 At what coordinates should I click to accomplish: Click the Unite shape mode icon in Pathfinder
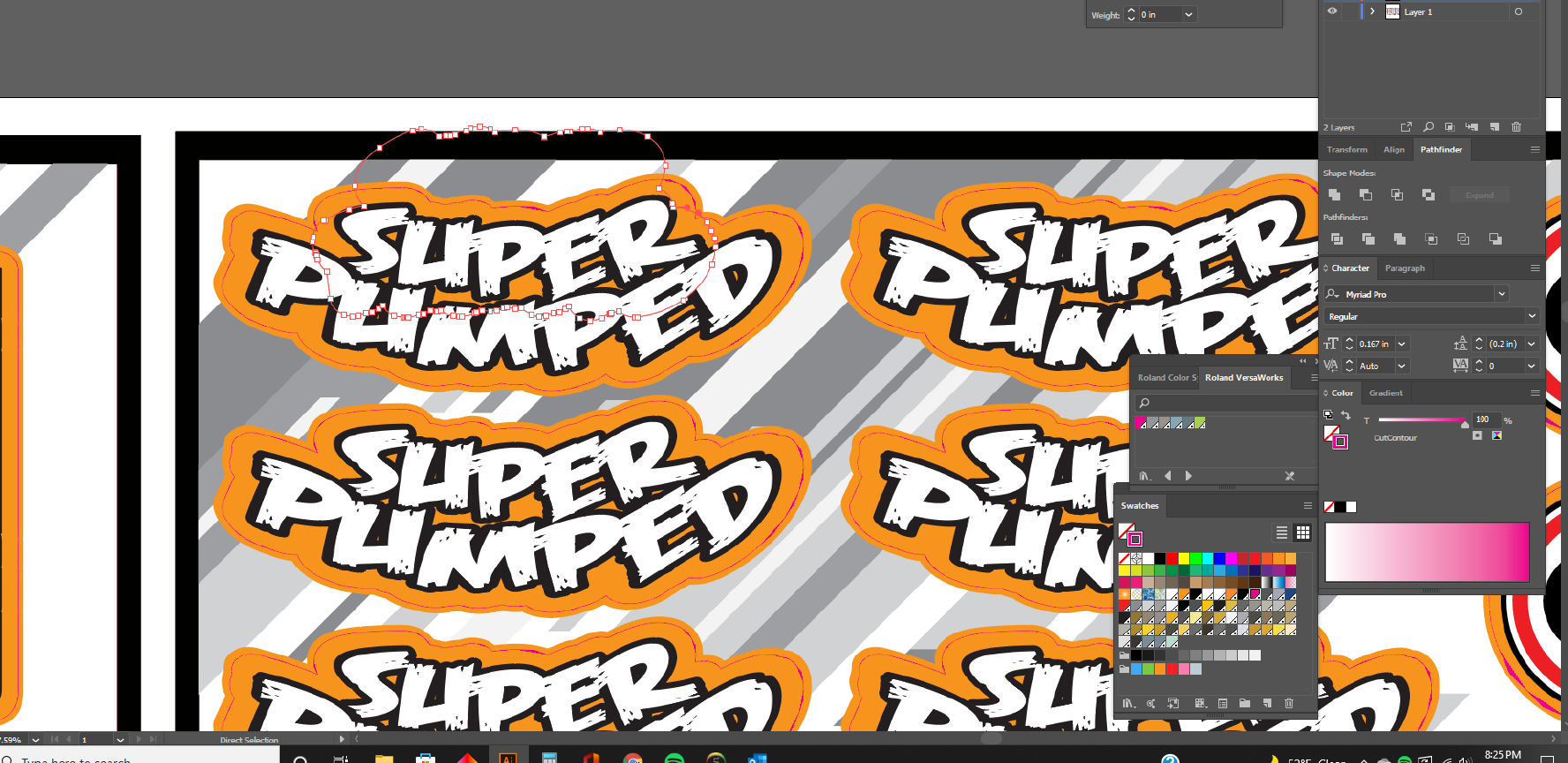[1334, 194]
